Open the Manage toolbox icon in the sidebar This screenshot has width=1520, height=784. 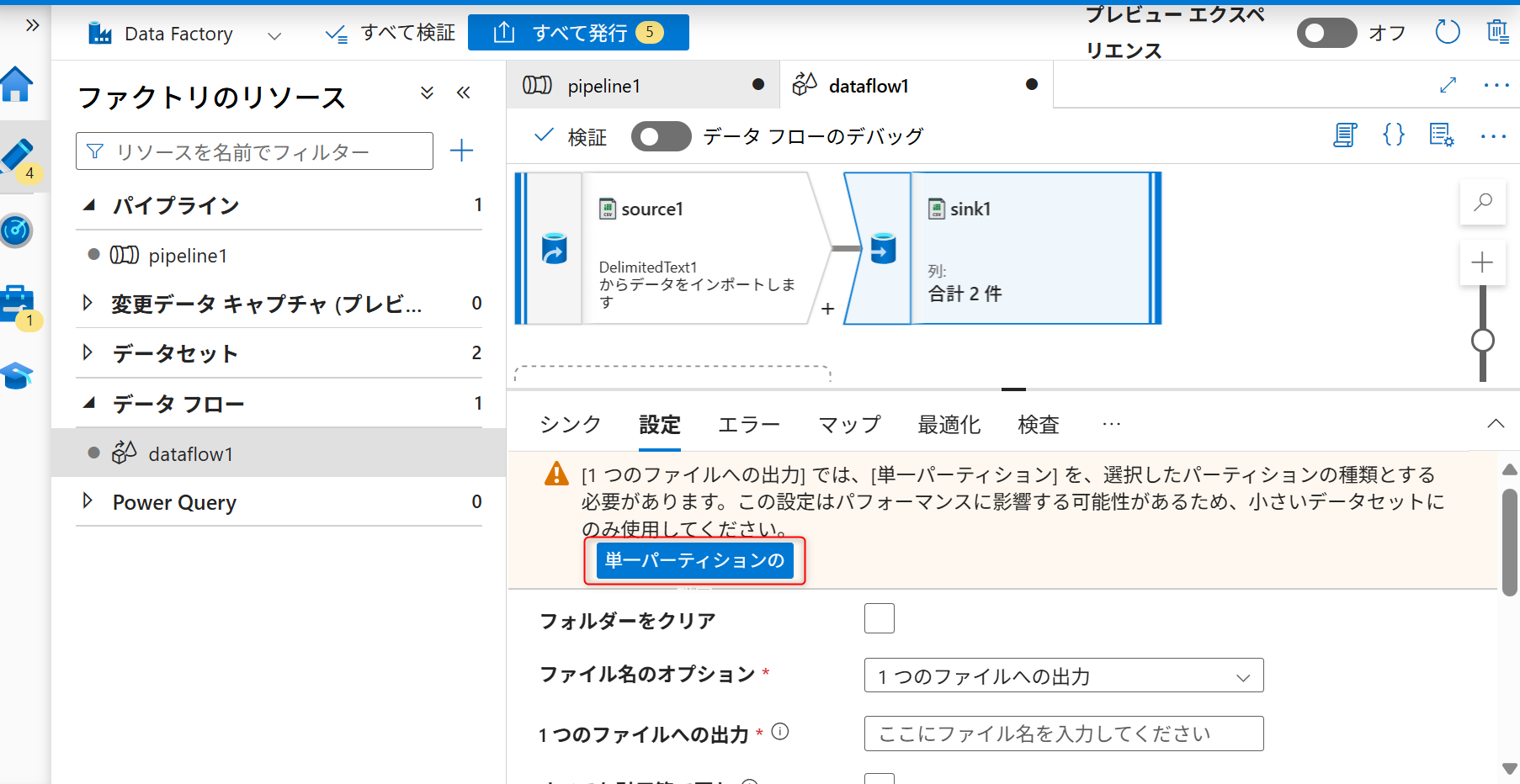pos(17,303)
